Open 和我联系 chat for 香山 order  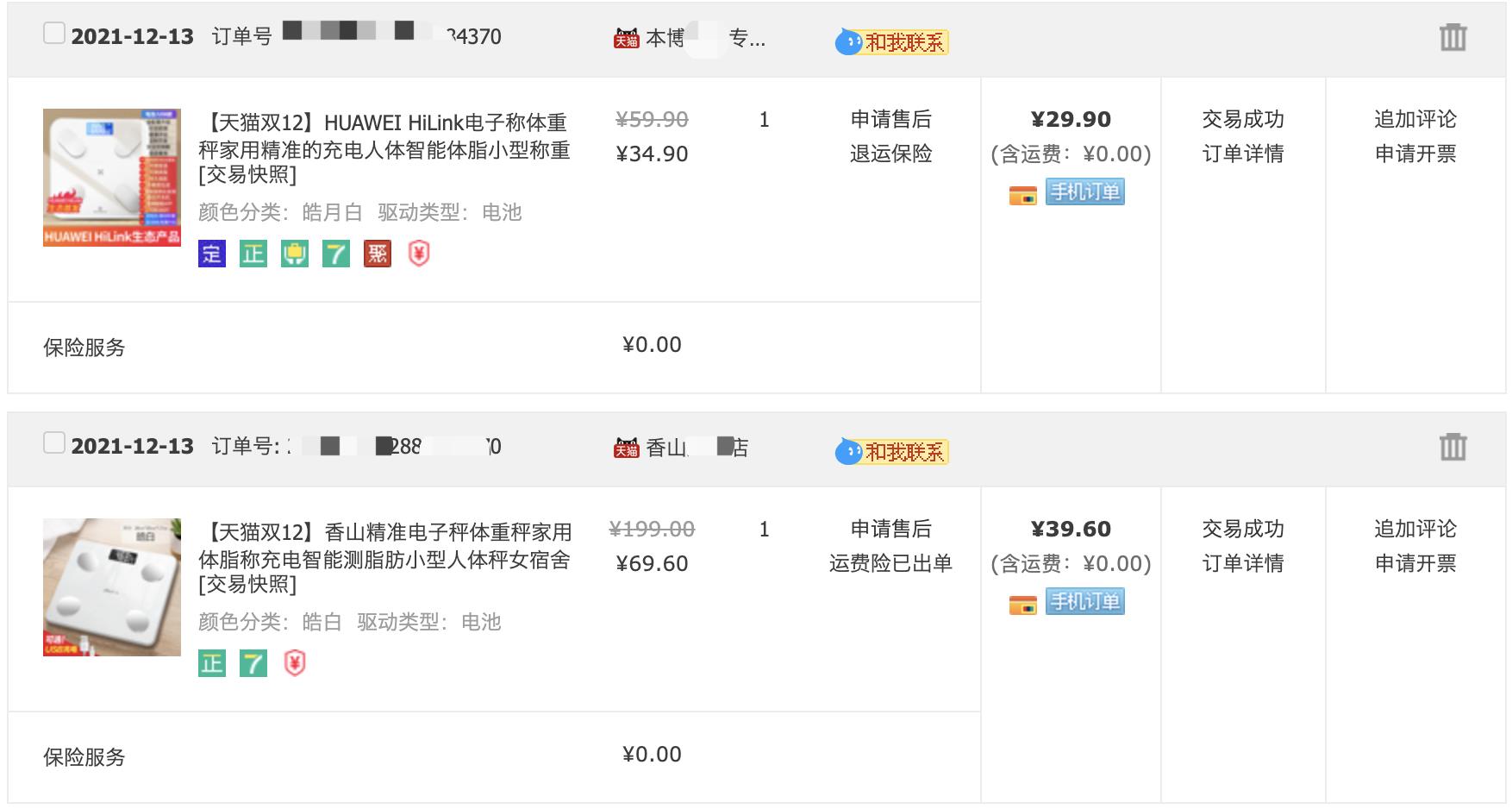click(x=892, y=451)
